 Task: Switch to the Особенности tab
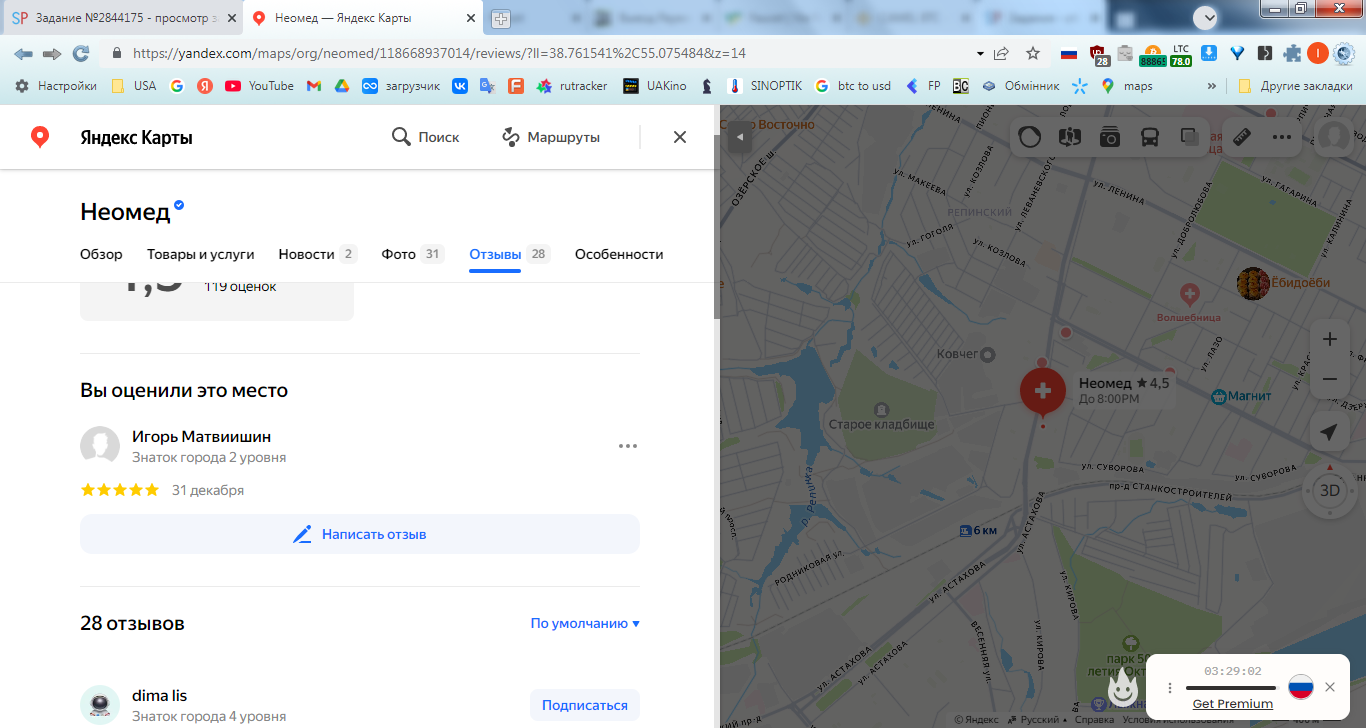click(x=619, y=254)
